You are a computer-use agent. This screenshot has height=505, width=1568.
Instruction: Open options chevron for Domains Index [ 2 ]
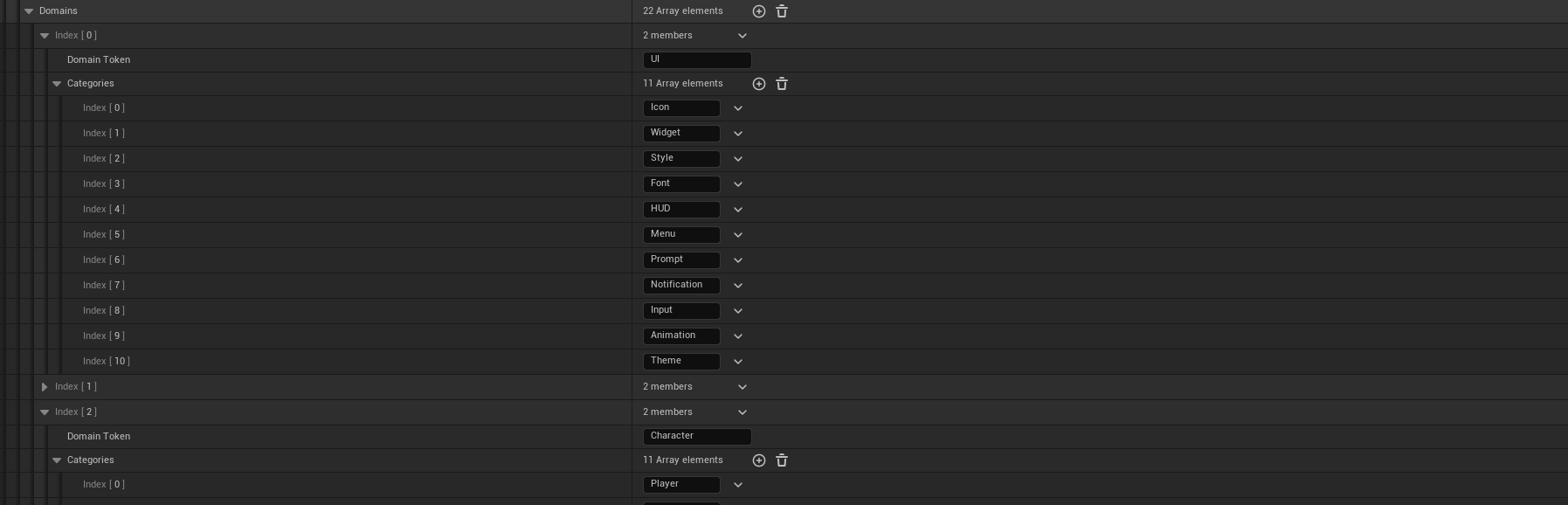[743, 412]
